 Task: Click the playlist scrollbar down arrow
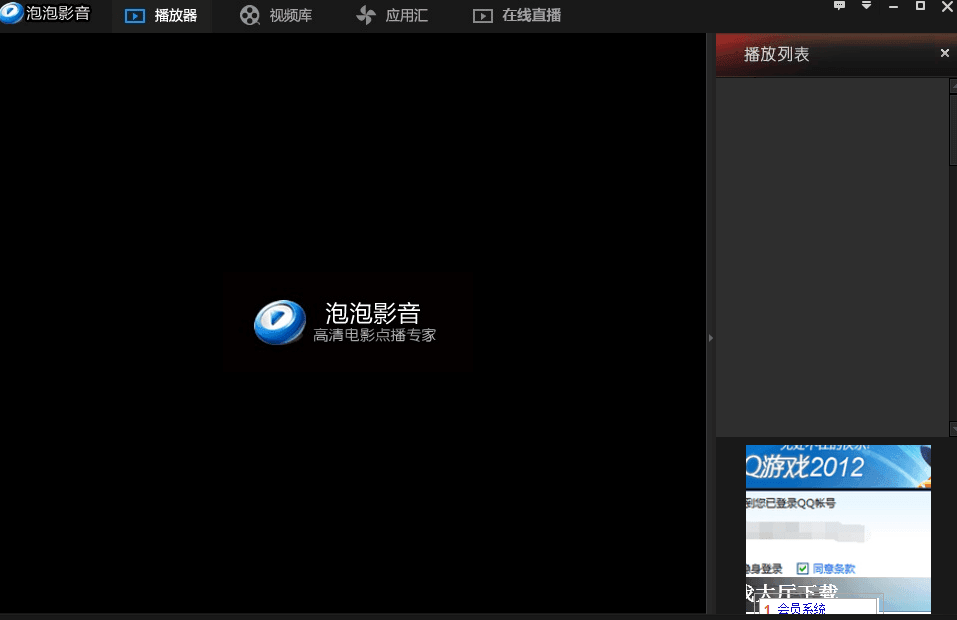coord(952,428)
